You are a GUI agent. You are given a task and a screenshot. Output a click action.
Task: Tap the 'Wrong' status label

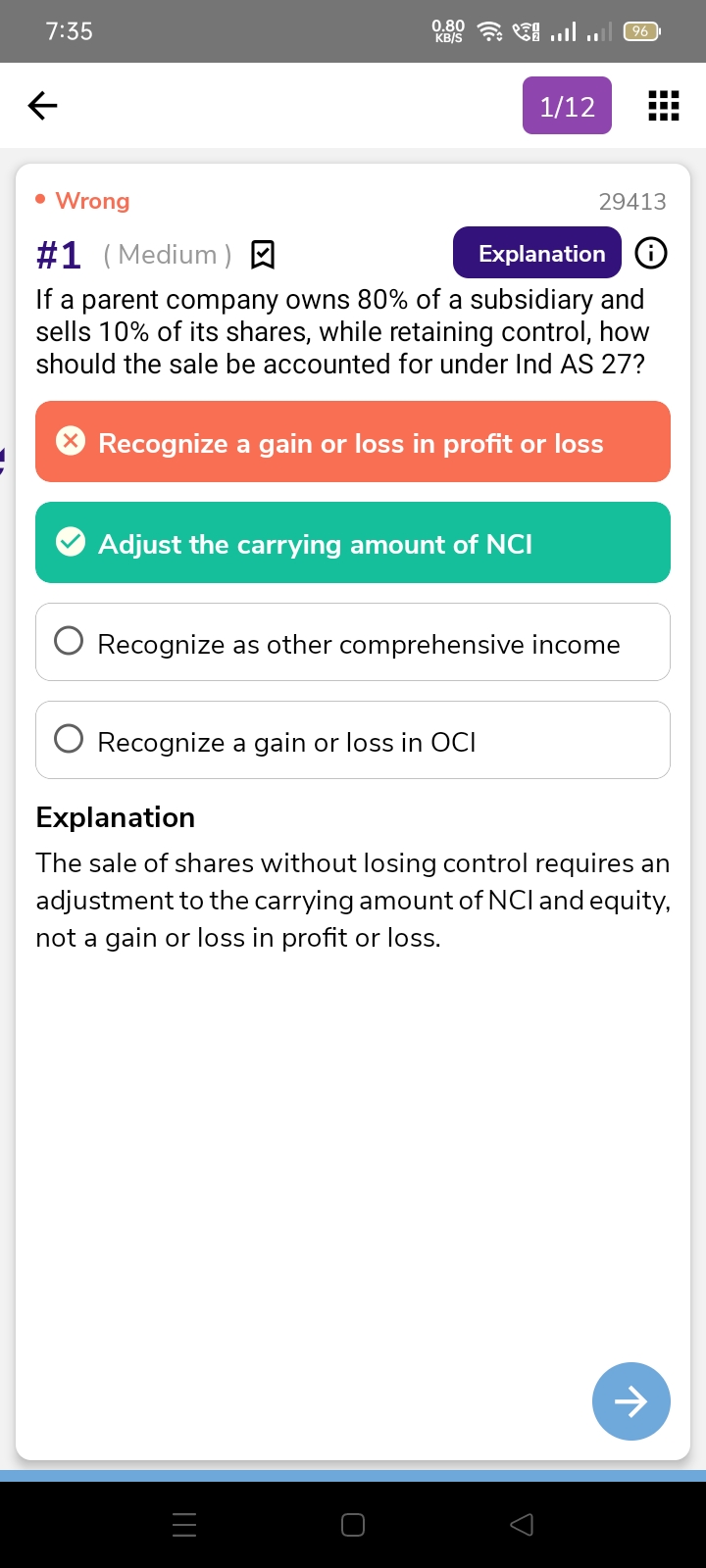92,201
